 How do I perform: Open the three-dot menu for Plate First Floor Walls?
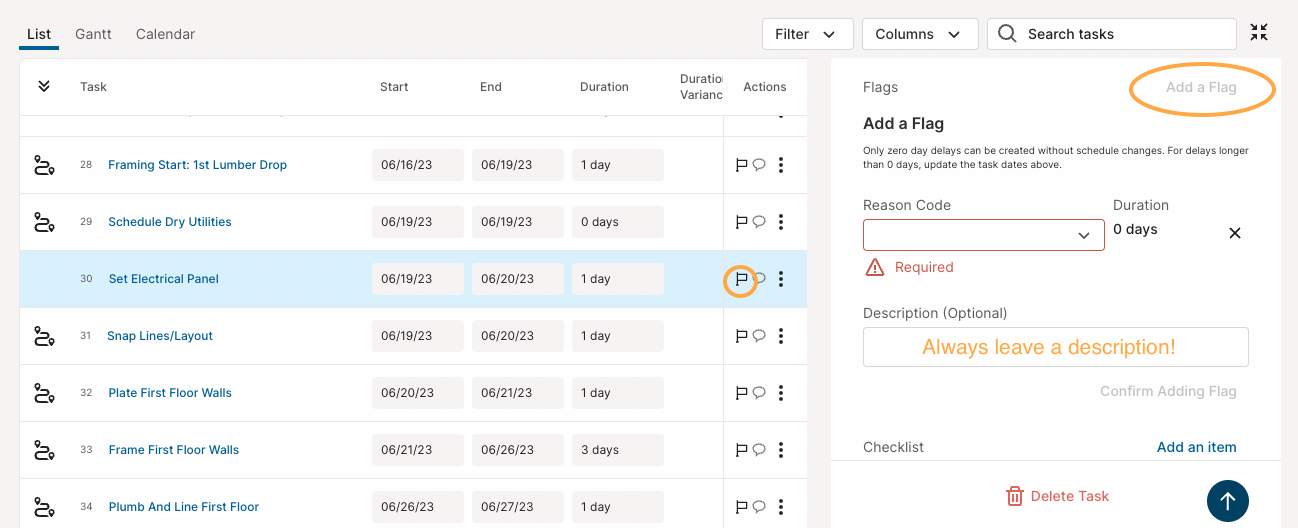coord(781,393)
